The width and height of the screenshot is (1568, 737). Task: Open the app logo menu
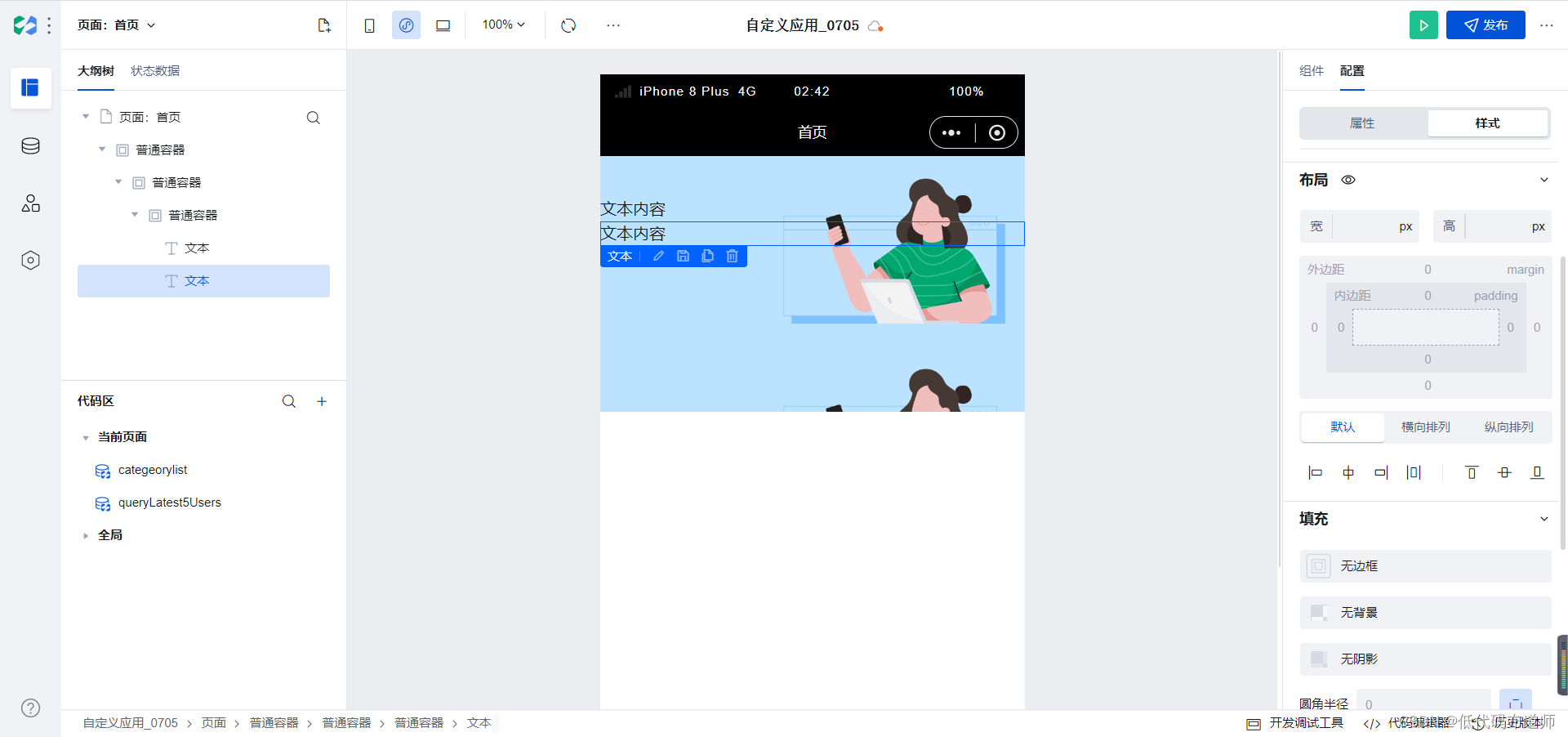pyautogui.click(x=25, y=25)
